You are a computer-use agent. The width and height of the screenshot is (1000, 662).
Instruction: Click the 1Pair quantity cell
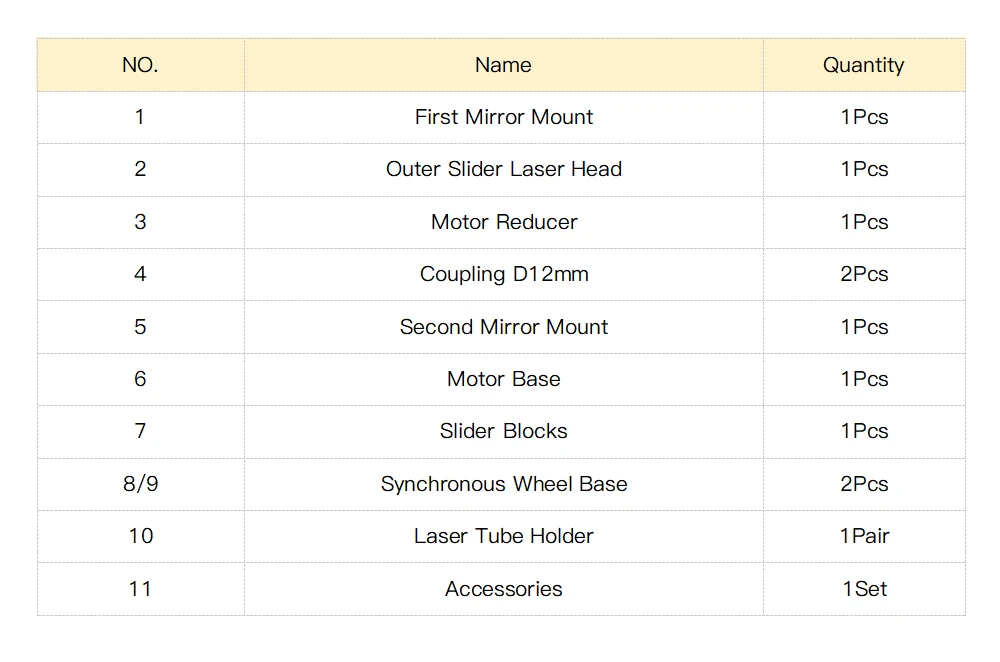[x=864, y=536]
